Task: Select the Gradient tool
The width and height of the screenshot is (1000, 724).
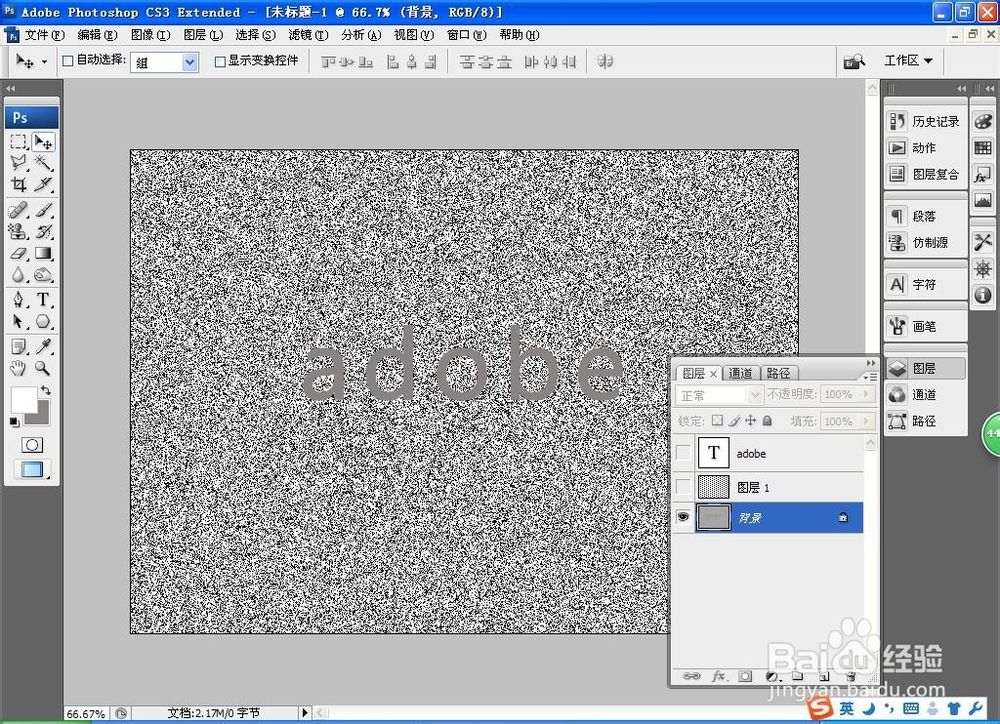Action: click(43, 253)
